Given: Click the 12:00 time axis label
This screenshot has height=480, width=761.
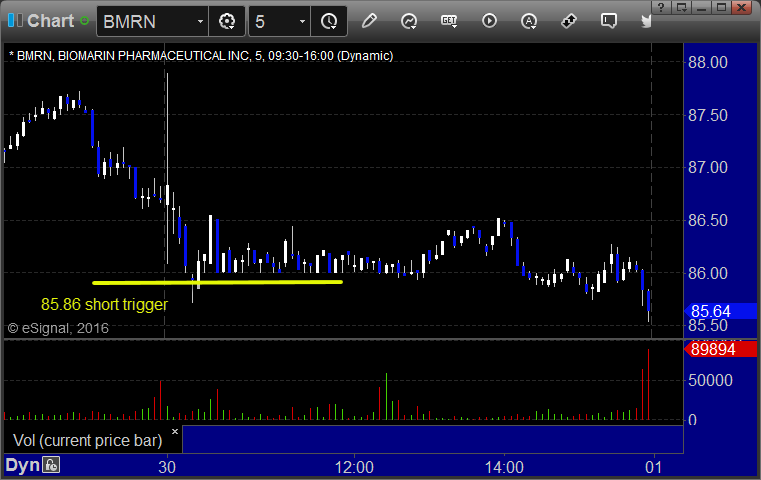Looking at the screenshot, I should point(354,467).
